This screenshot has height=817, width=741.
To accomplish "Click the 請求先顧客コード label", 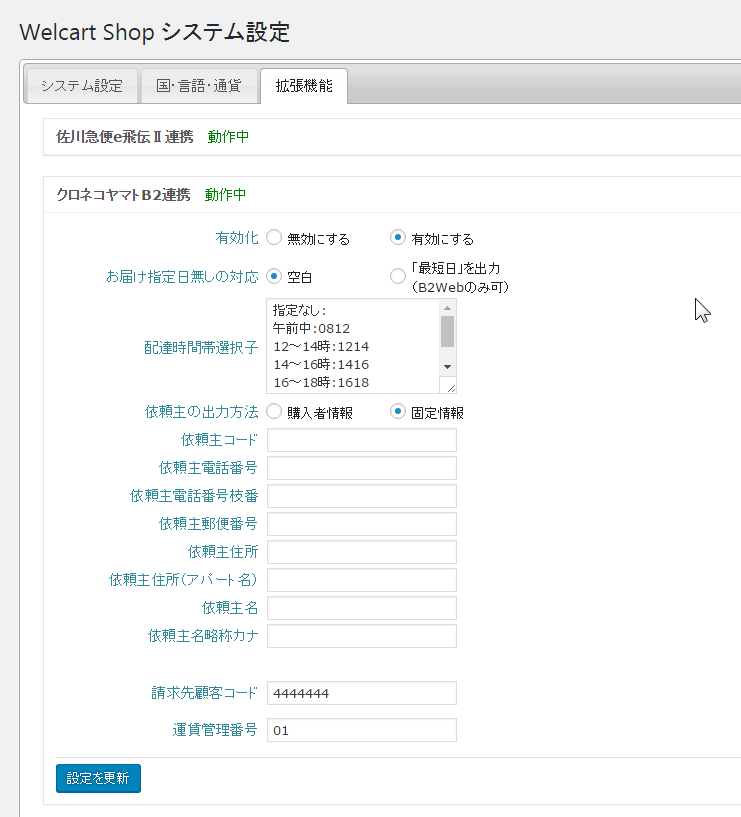I will point(205,693).
